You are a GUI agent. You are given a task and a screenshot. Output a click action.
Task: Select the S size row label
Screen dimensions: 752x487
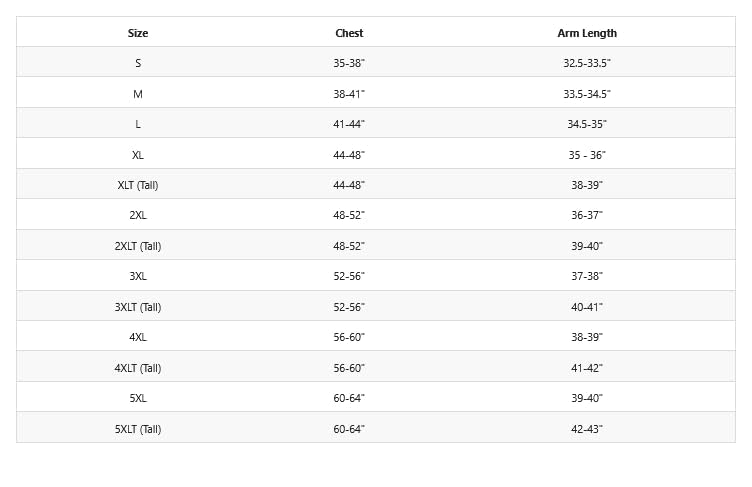point(138,63)
